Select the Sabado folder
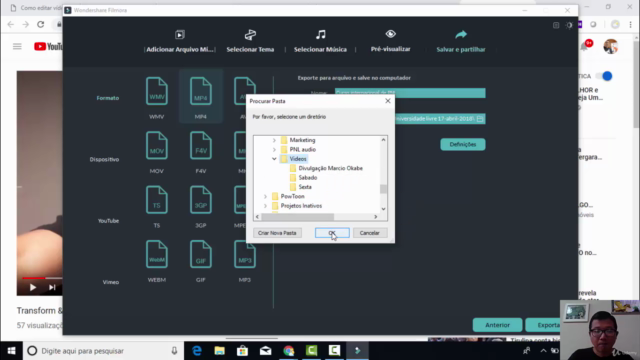Screen dimensions: 640x360 tap(308, 178)
